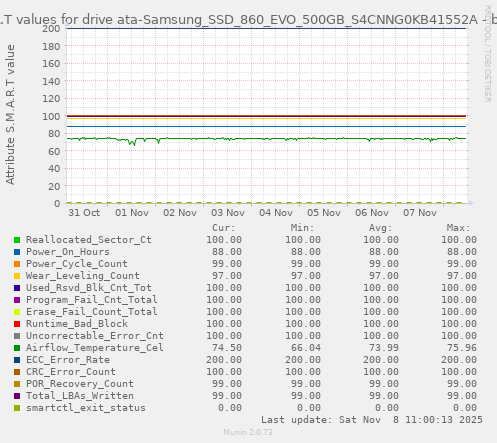Viewport: 497px width, 443px height.
Task: Click the 02 Nov x-axis date label
Action: coord(180,213)
